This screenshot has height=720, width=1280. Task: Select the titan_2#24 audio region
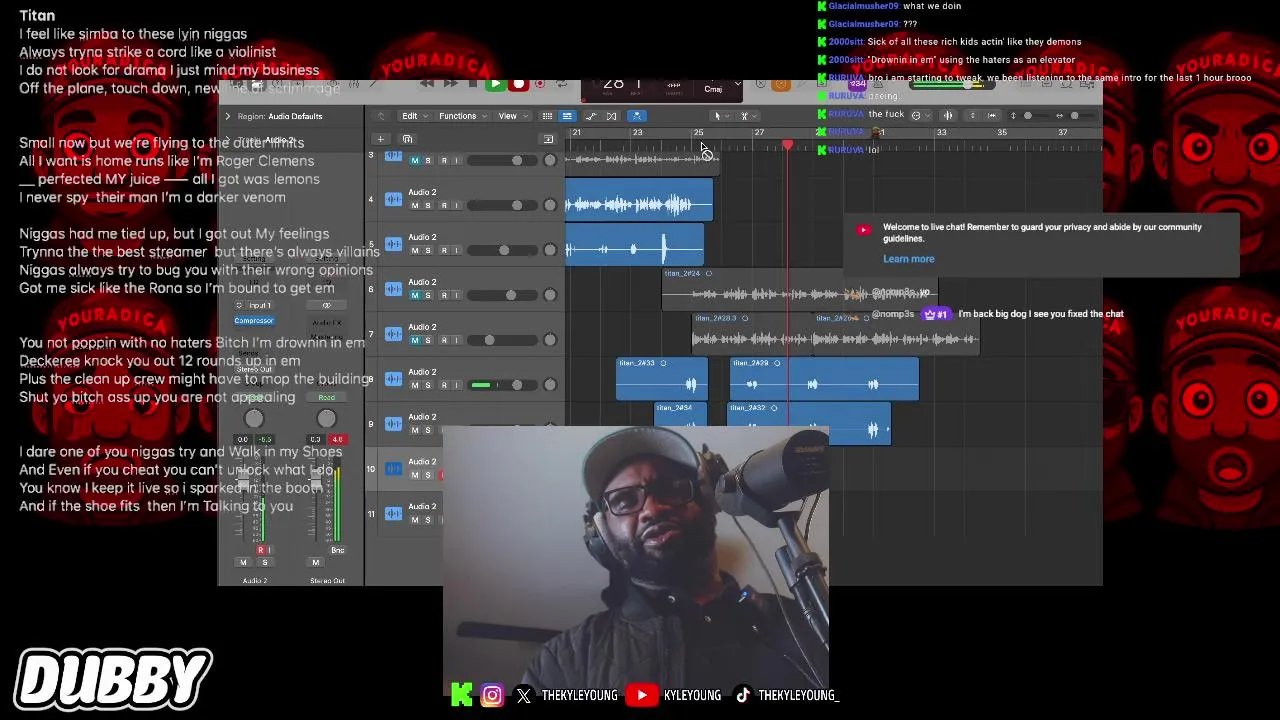pyautogui.click(x=800, y=290)
